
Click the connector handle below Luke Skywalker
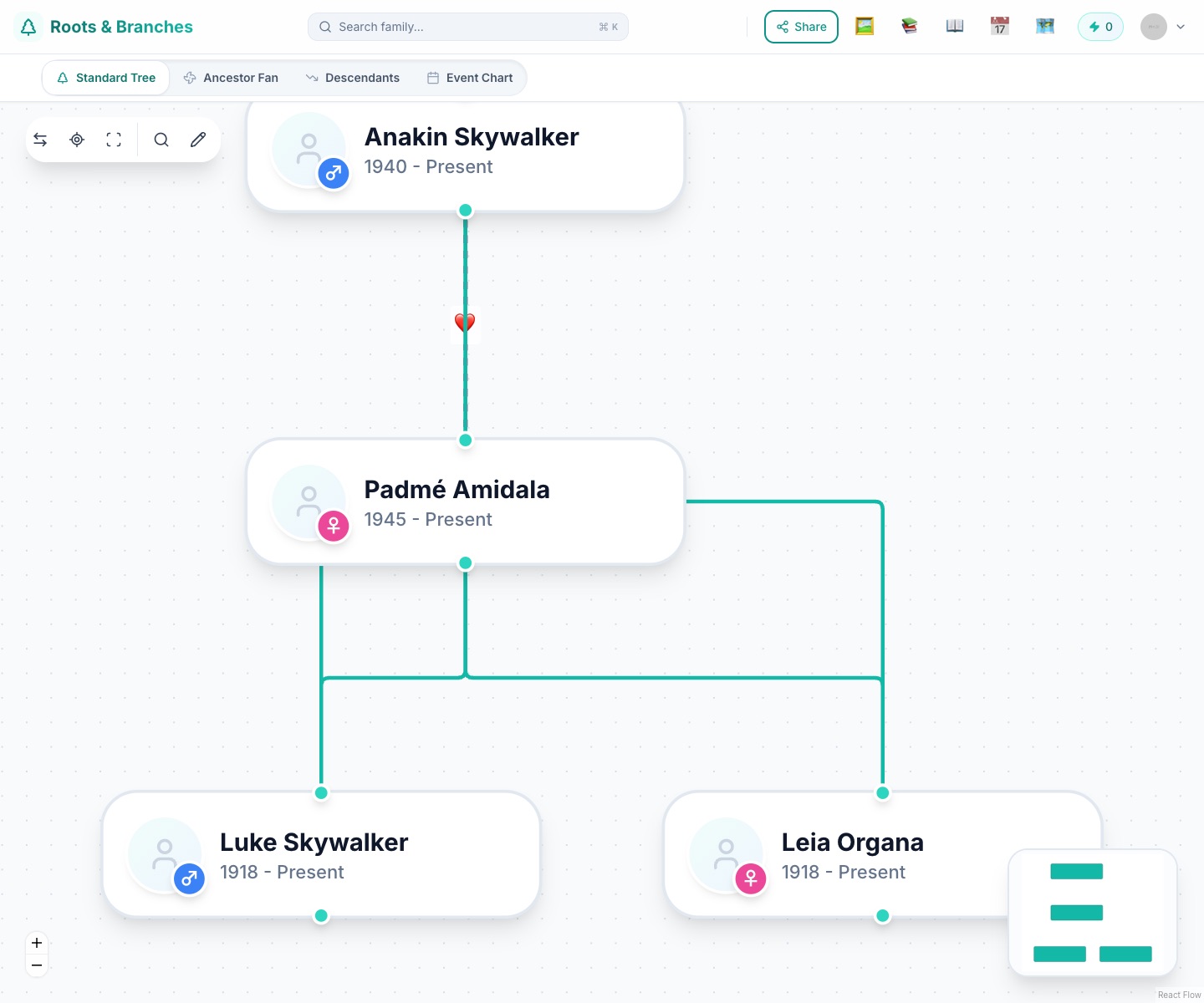[x=321, y=916]
